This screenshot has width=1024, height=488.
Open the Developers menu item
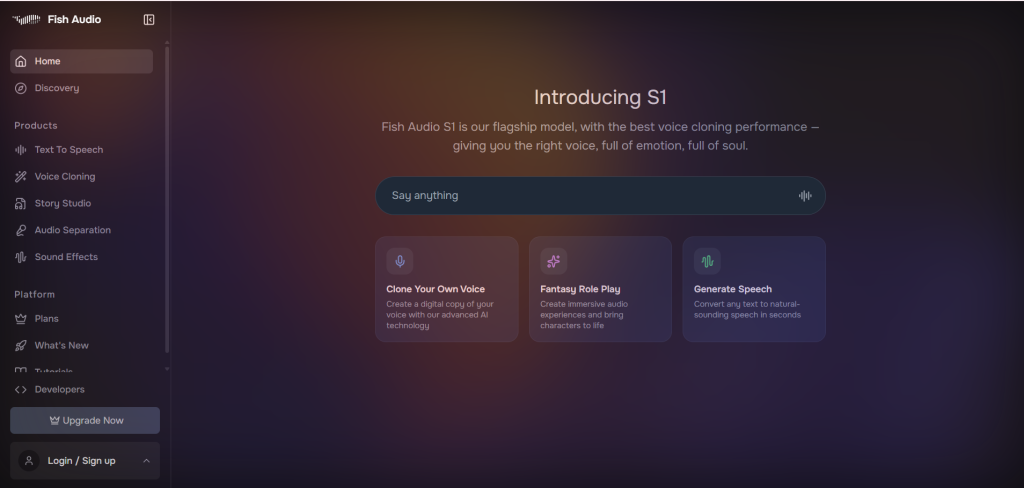coord(59,390)
